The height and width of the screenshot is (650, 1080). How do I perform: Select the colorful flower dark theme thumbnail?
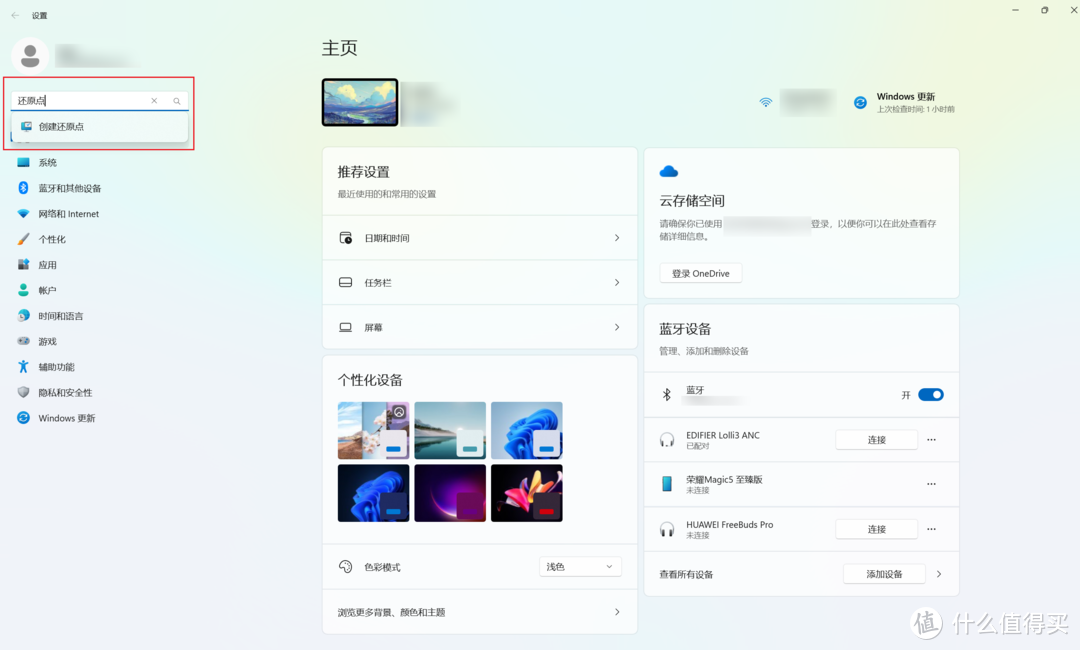click(x=527, y=493)
